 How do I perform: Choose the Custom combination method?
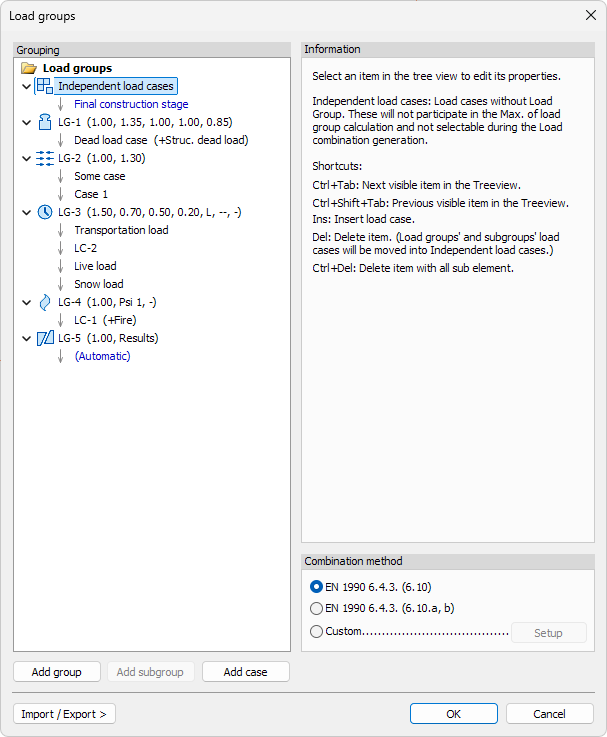point(317,632)
